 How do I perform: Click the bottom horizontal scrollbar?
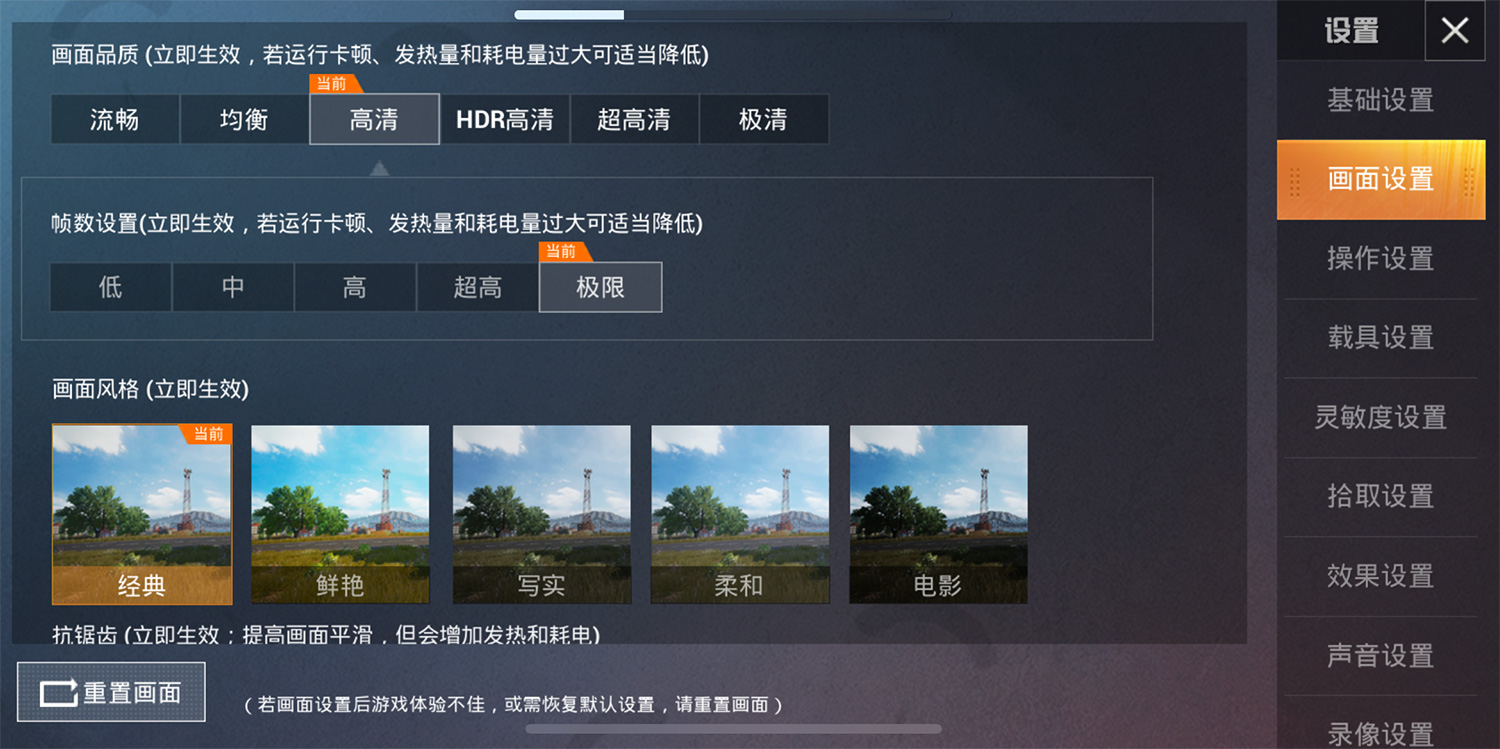[x=734, y=729]
